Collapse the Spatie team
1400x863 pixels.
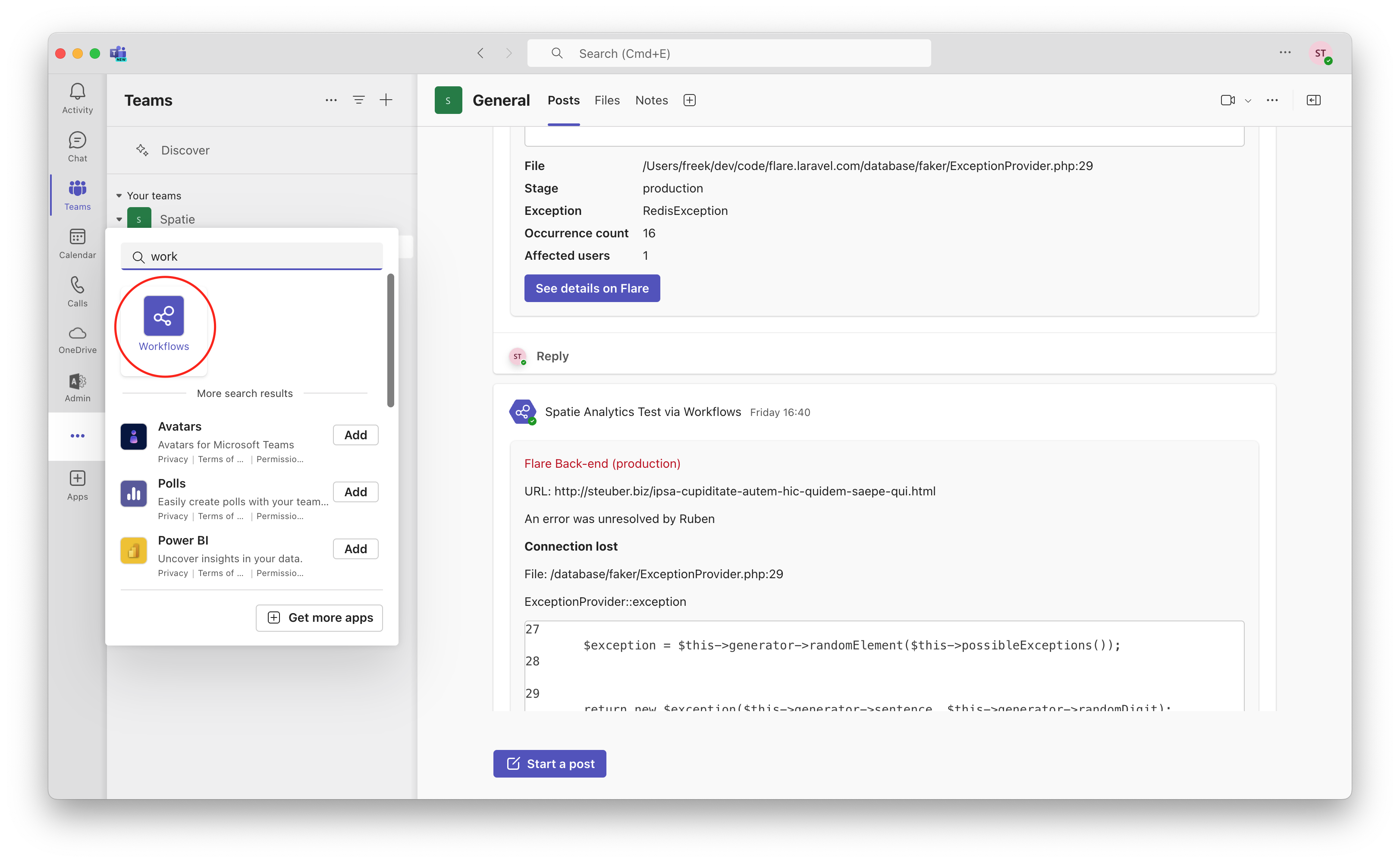(x=119, y=219)
